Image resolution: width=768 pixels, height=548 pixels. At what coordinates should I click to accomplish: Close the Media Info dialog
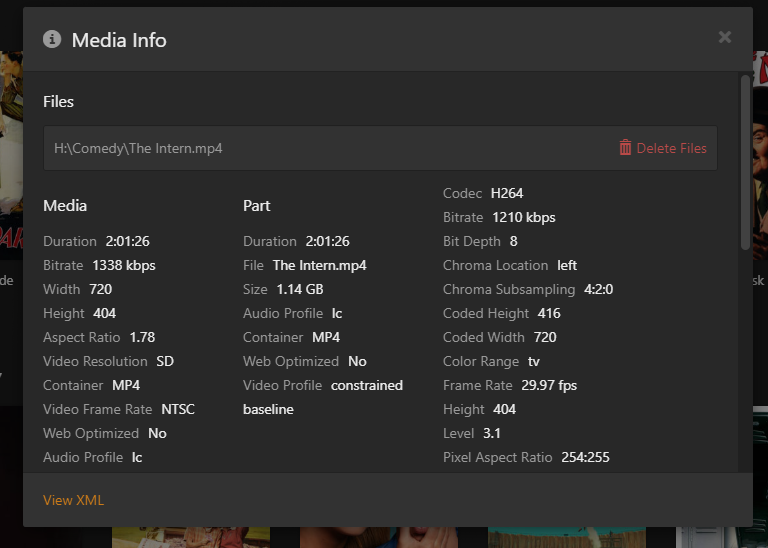click(725, 37)
